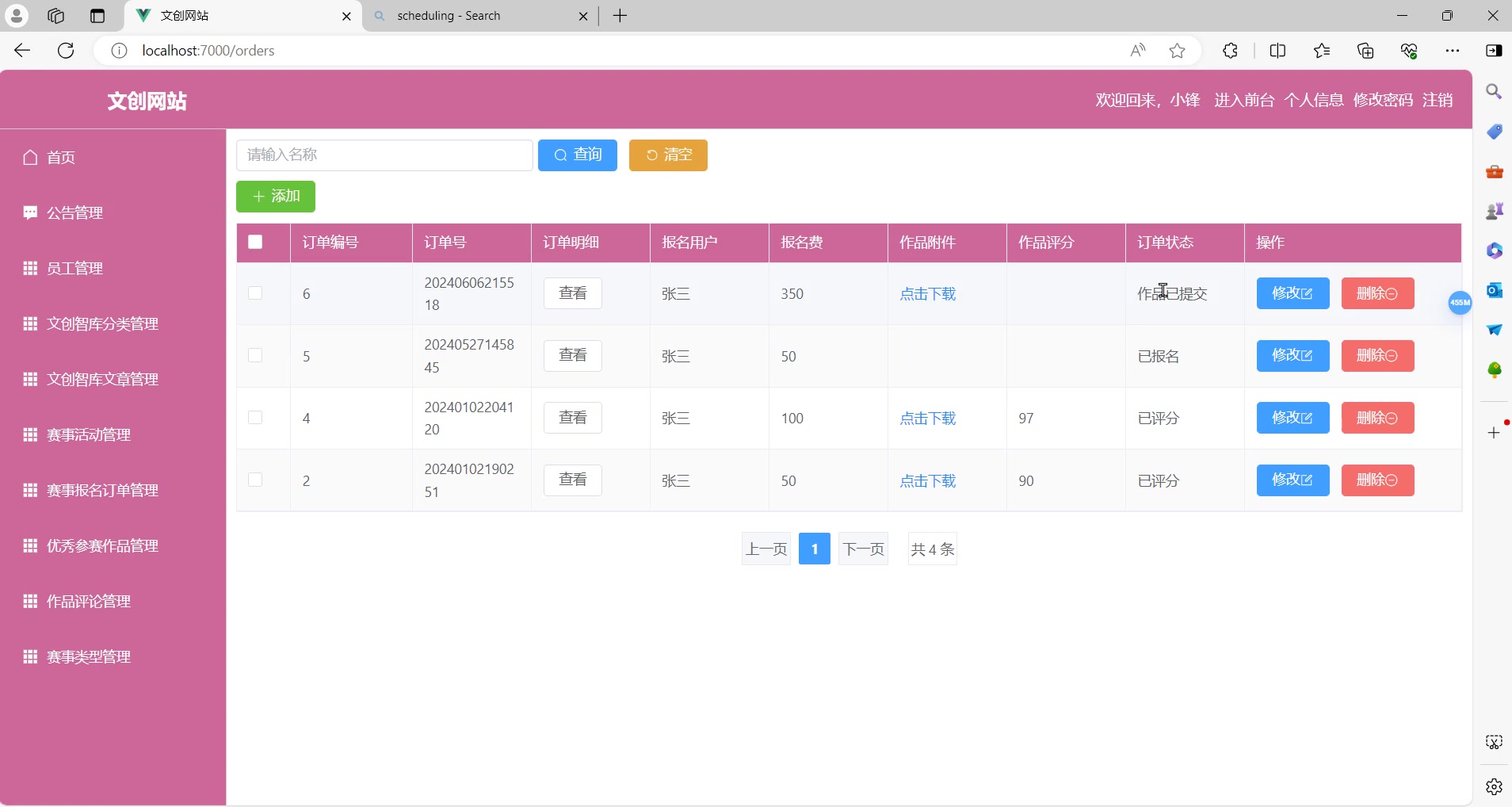Click the 公告管理 chat bubble icon

pyautogui.click(x=30, y=212)
